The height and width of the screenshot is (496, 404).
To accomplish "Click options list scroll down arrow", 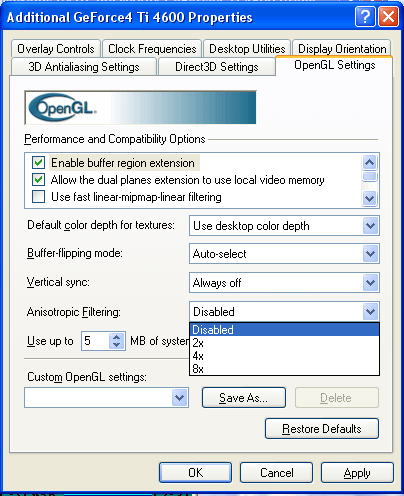I will tap(370, 199).
